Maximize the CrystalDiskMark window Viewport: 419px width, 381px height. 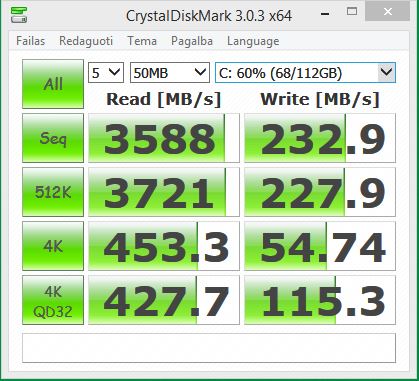[352, 12]
